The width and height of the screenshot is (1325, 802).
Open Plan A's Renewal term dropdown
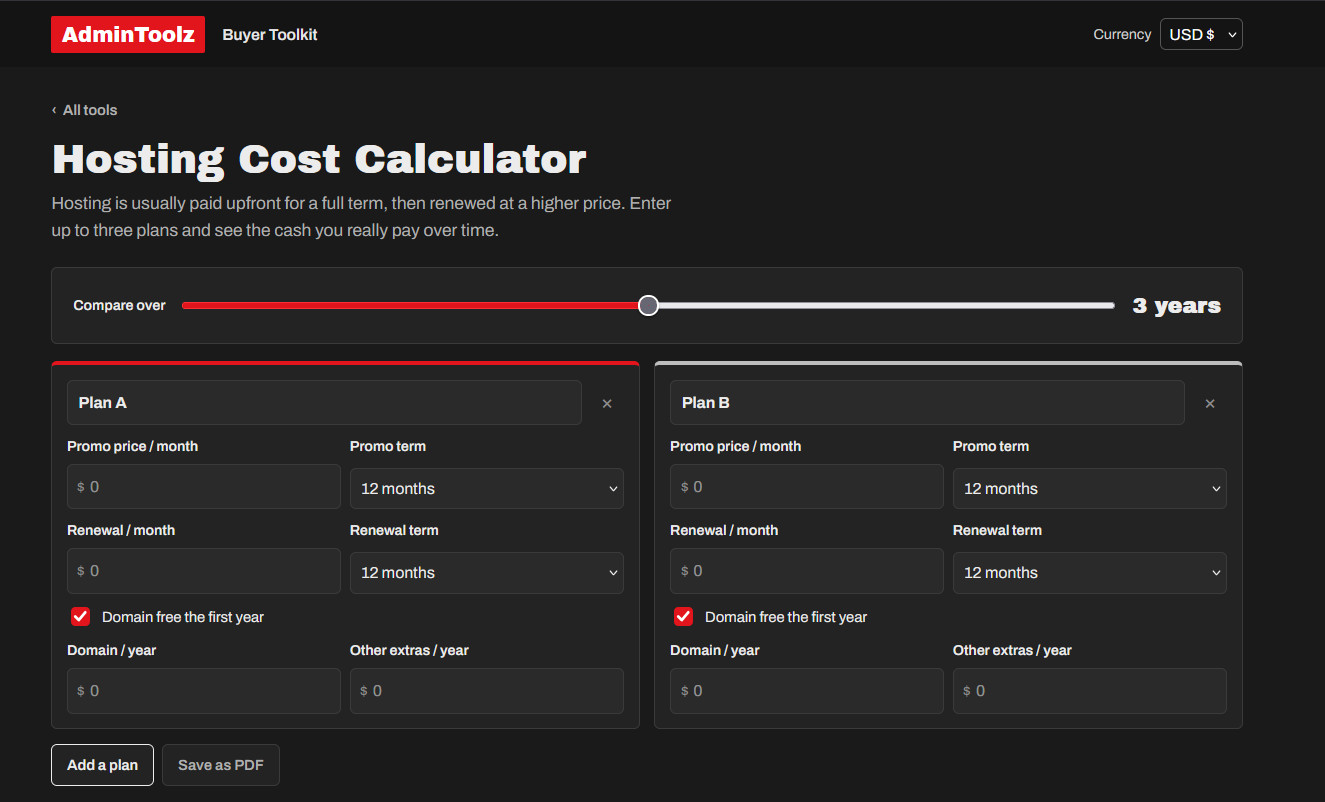pos(487,573)
